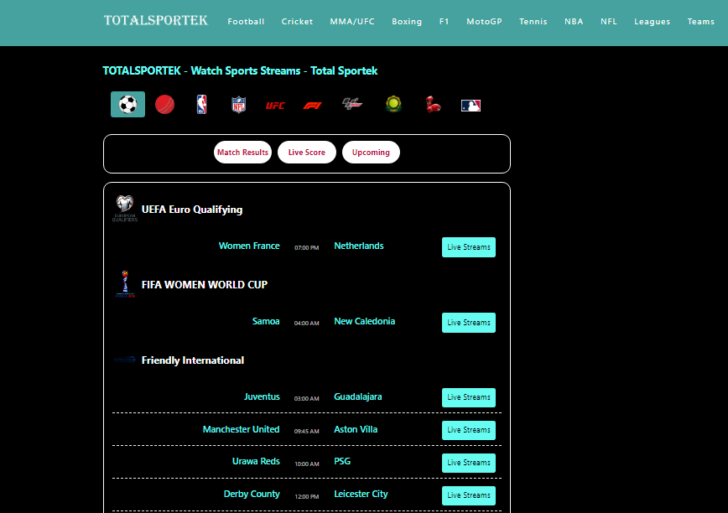Go to TOTALSPORTEK site logo home
Viewport: 728px width, 513px height.
pos(156,20)
